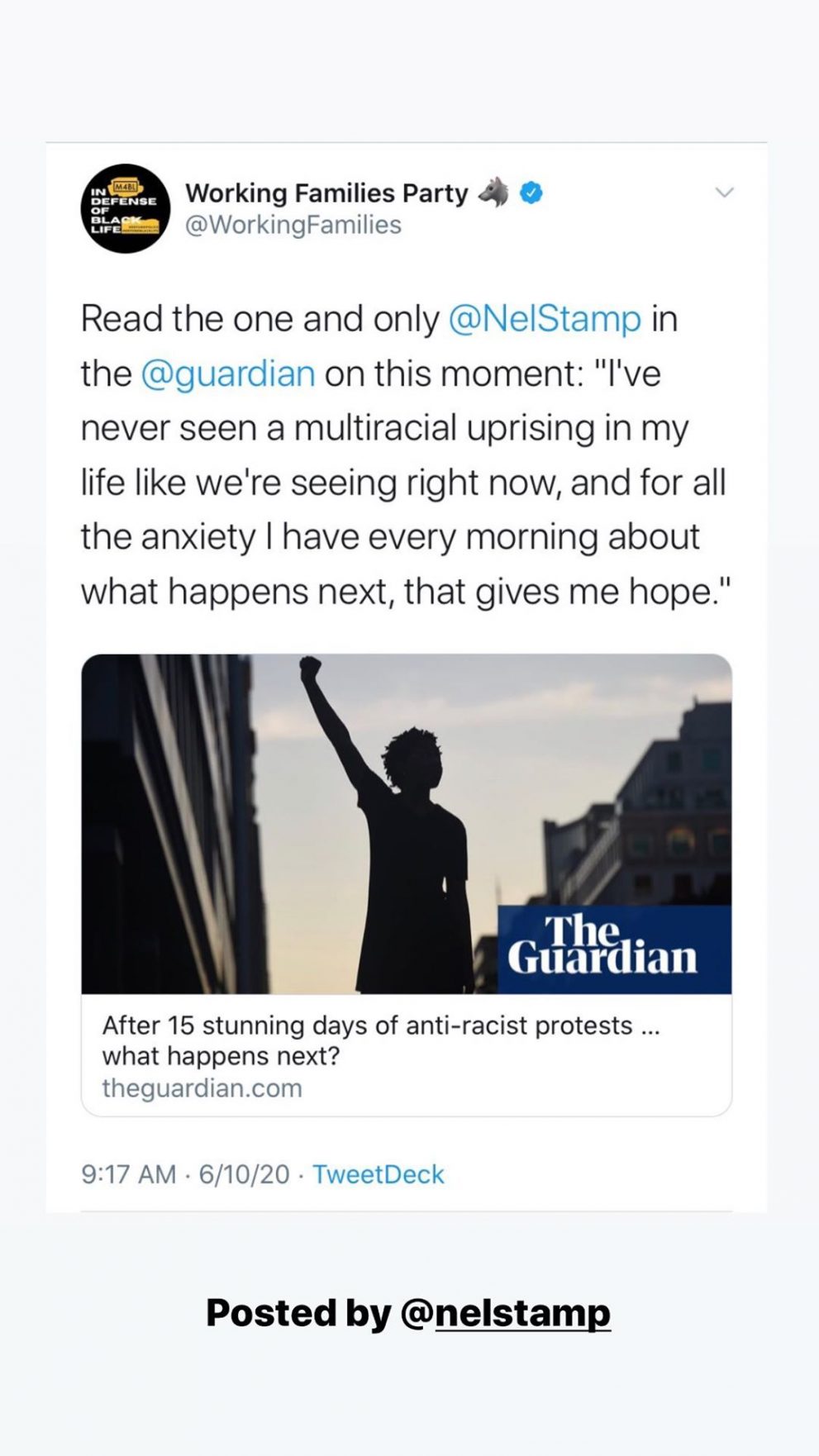
Task: Click the word "multiracial" in the tweet
Action: point(375,428)
